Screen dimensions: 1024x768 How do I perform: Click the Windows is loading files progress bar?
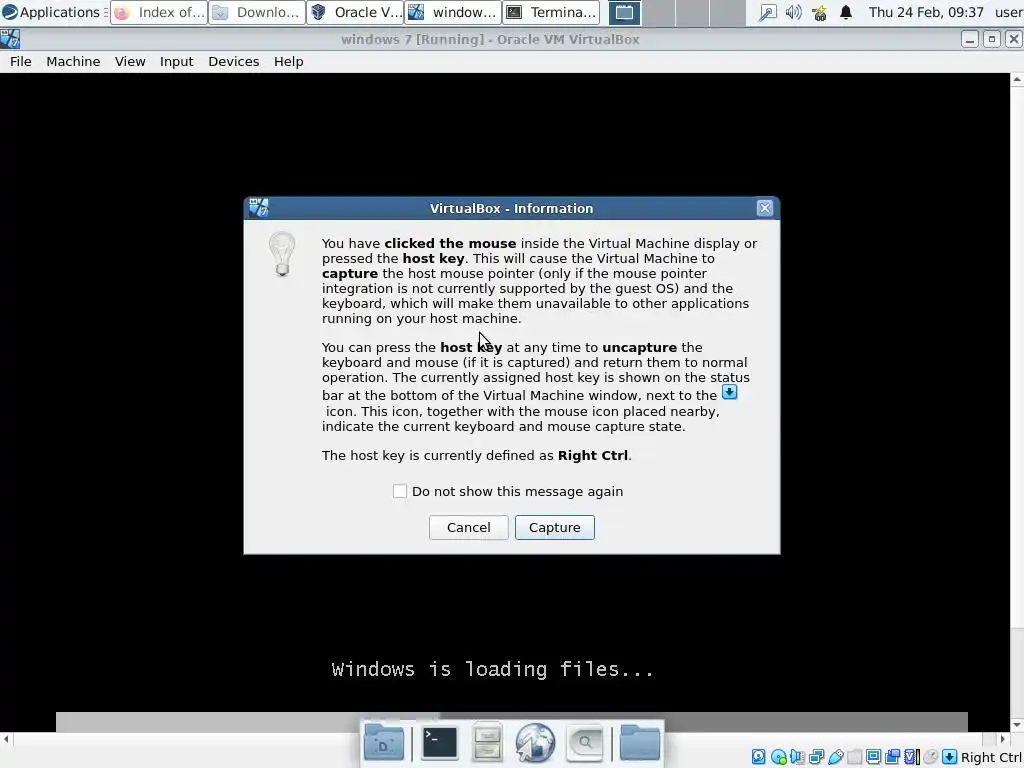tap(511, 722)
